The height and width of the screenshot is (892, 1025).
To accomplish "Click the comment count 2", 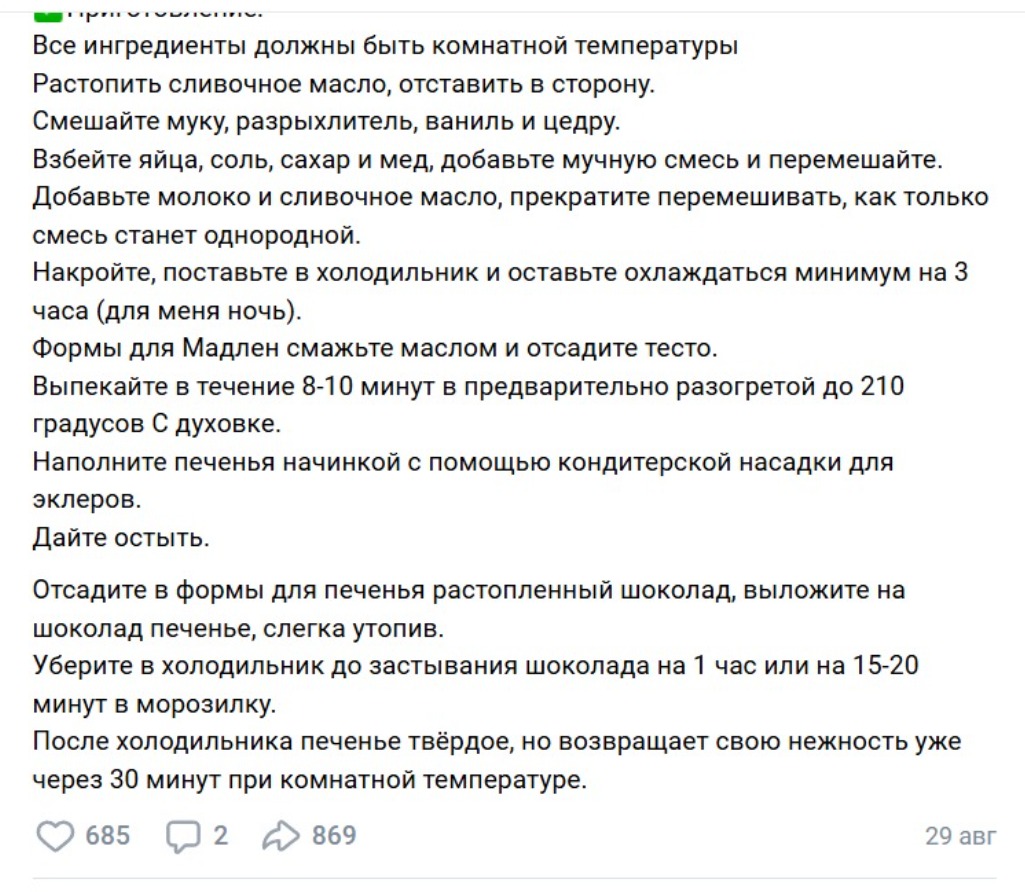I will pos(220,836).
